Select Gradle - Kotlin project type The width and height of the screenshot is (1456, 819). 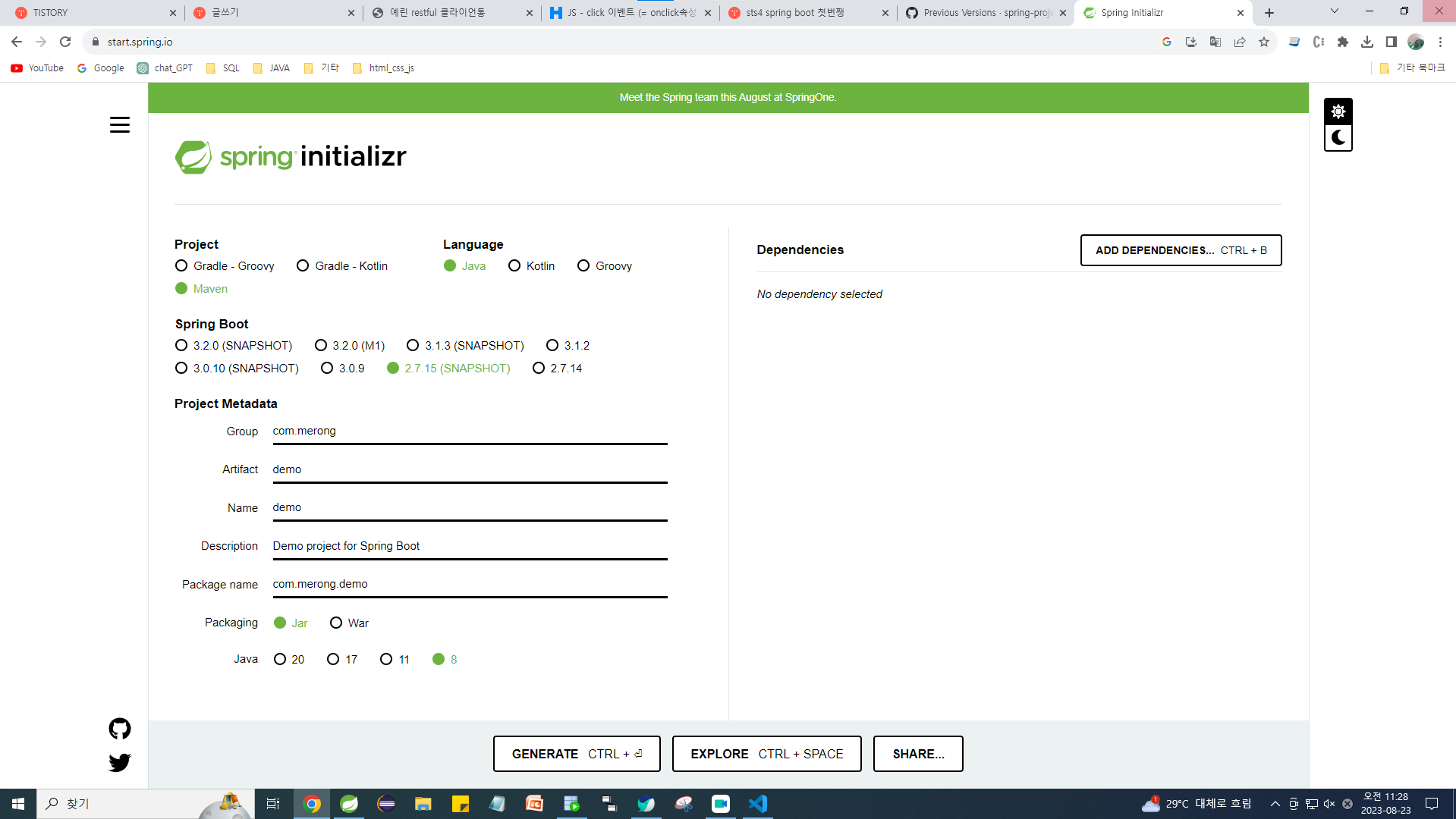pyautogui.click(x=342, y=266)
